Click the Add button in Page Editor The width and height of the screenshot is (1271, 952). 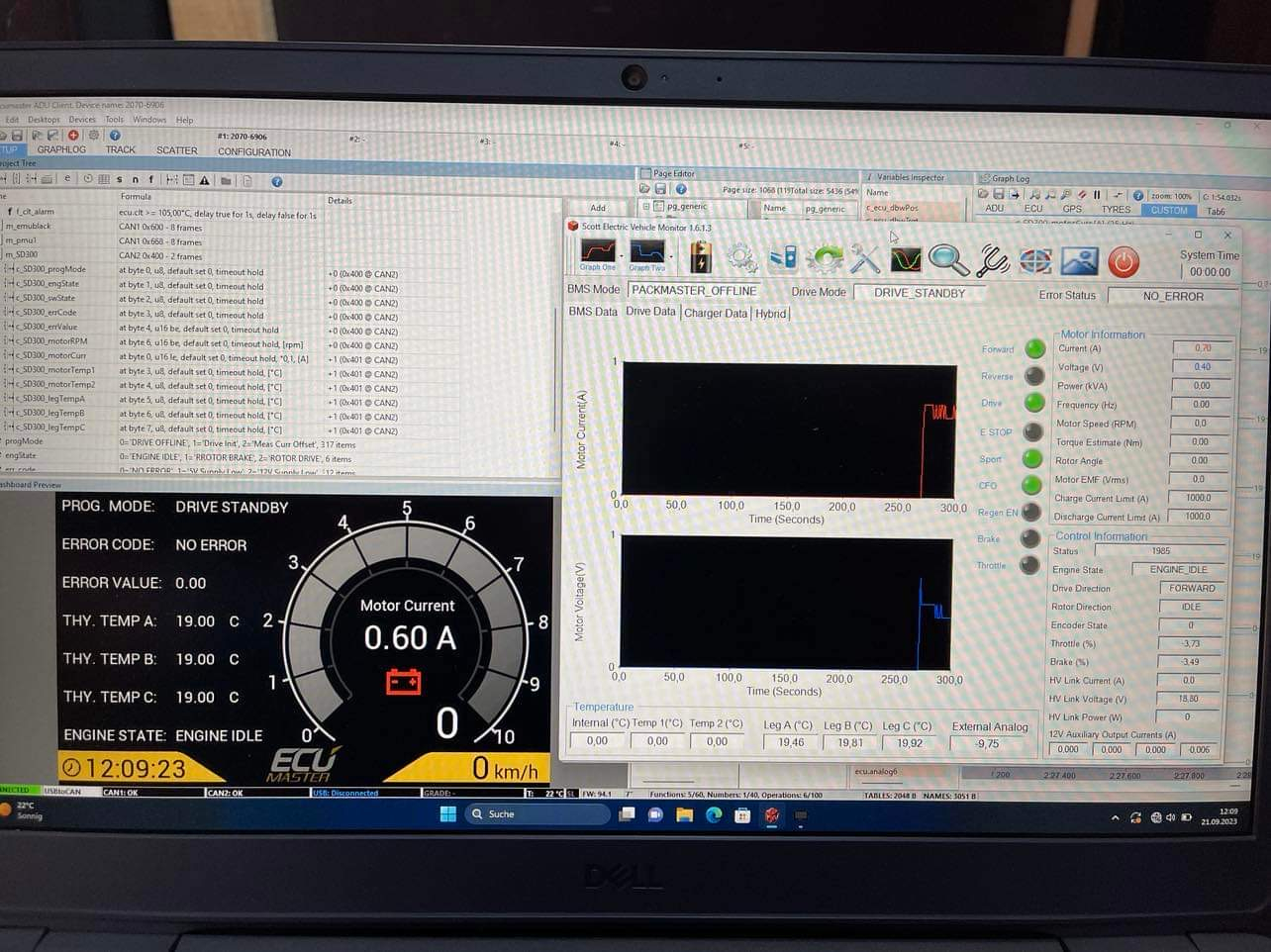click(x=598, y=208)
